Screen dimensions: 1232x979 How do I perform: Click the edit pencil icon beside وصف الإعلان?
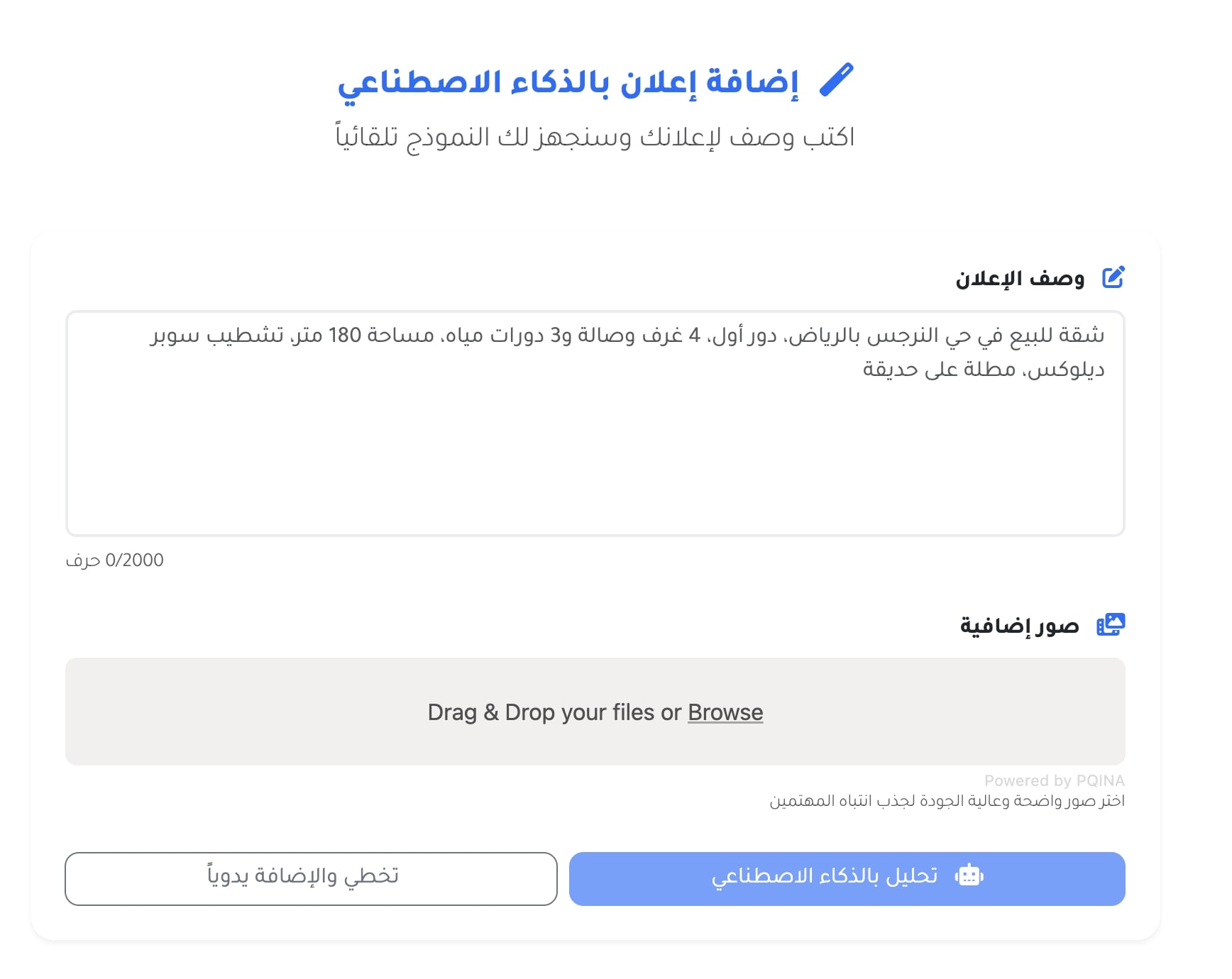[1113, 277]
